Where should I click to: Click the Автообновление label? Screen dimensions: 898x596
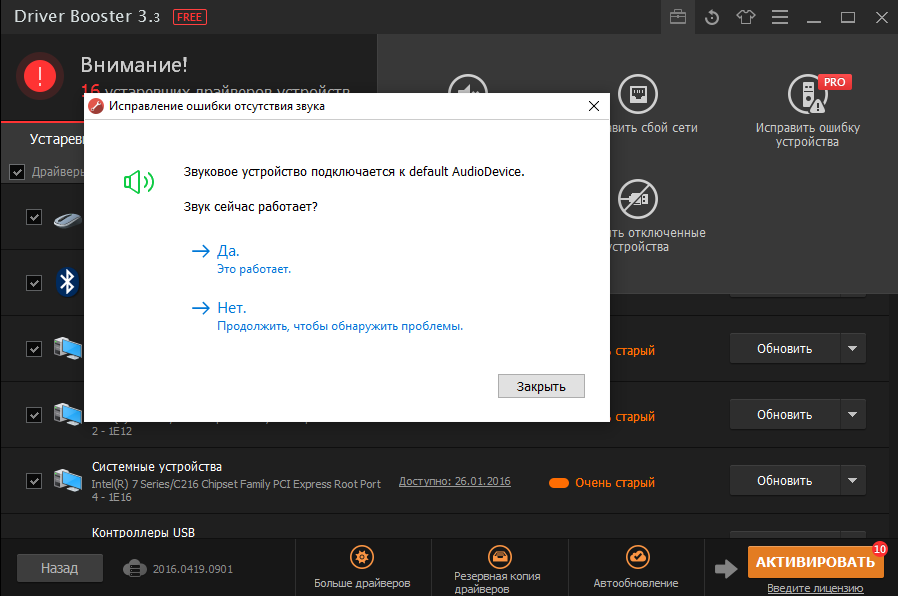point(636,583)
